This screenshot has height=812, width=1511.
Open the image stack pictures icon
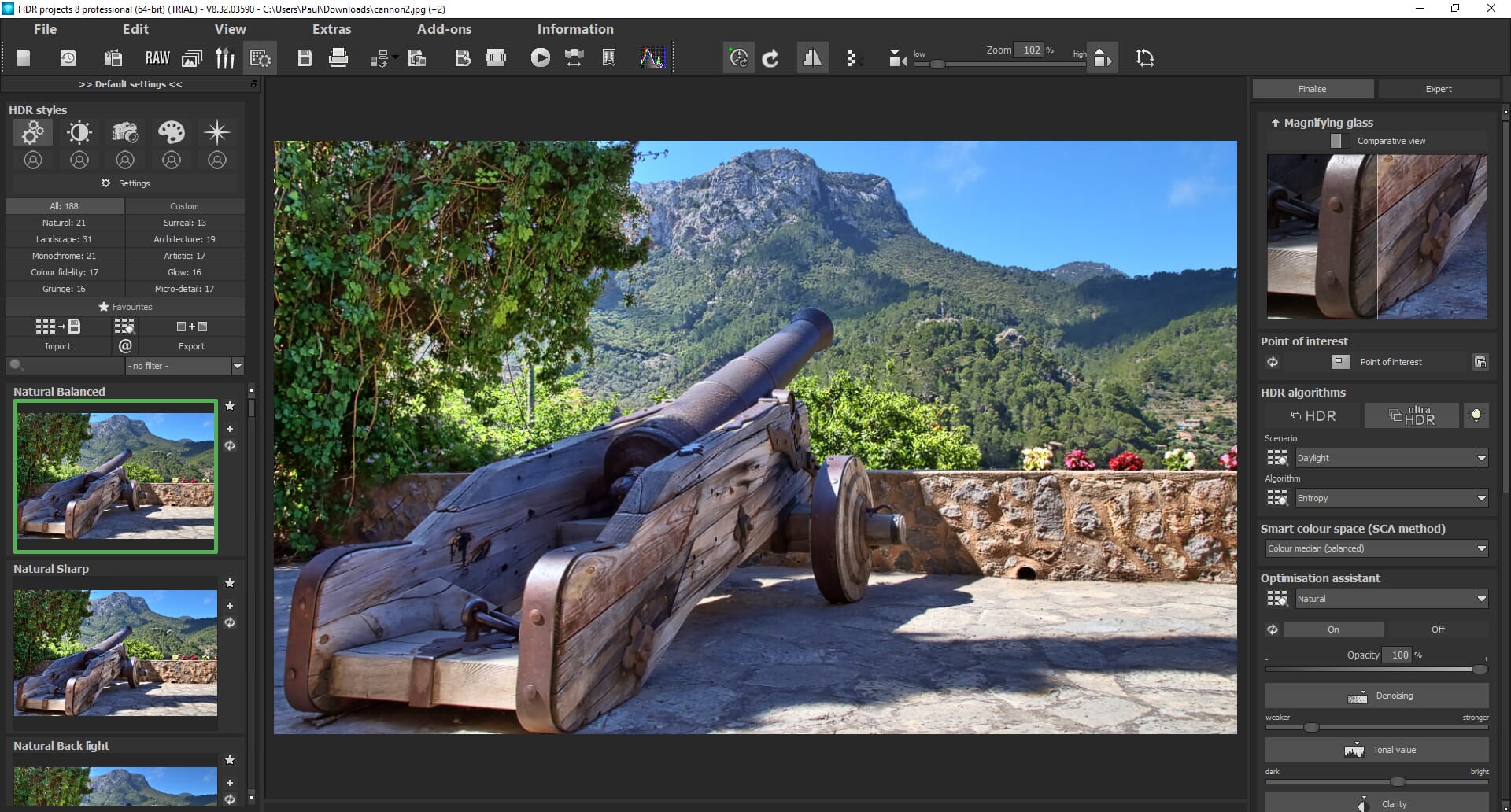click(x=192, y=57)
